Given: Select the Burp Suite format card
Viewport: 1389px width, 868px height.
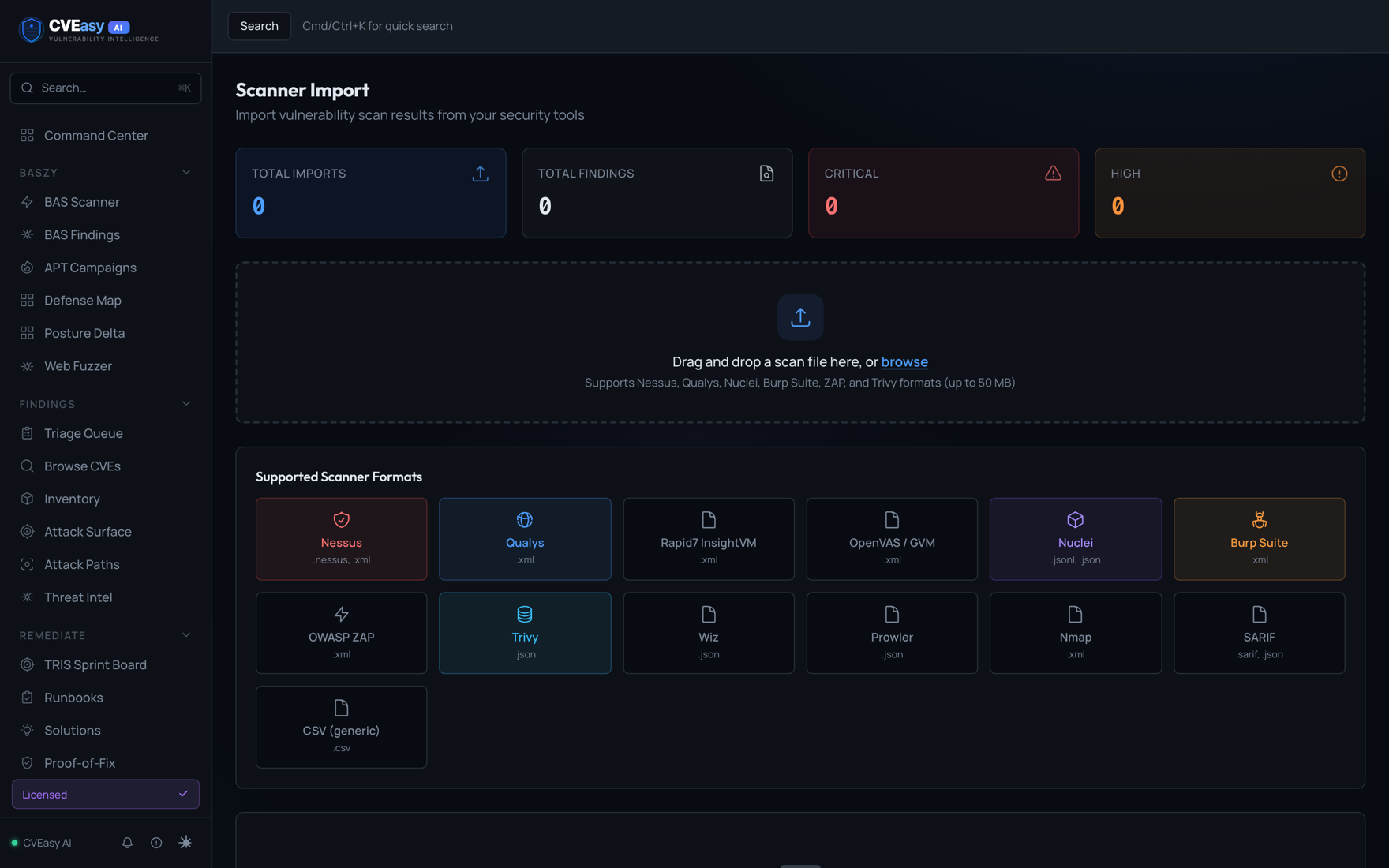Looking at the screenshot, I should [1260, 539].
